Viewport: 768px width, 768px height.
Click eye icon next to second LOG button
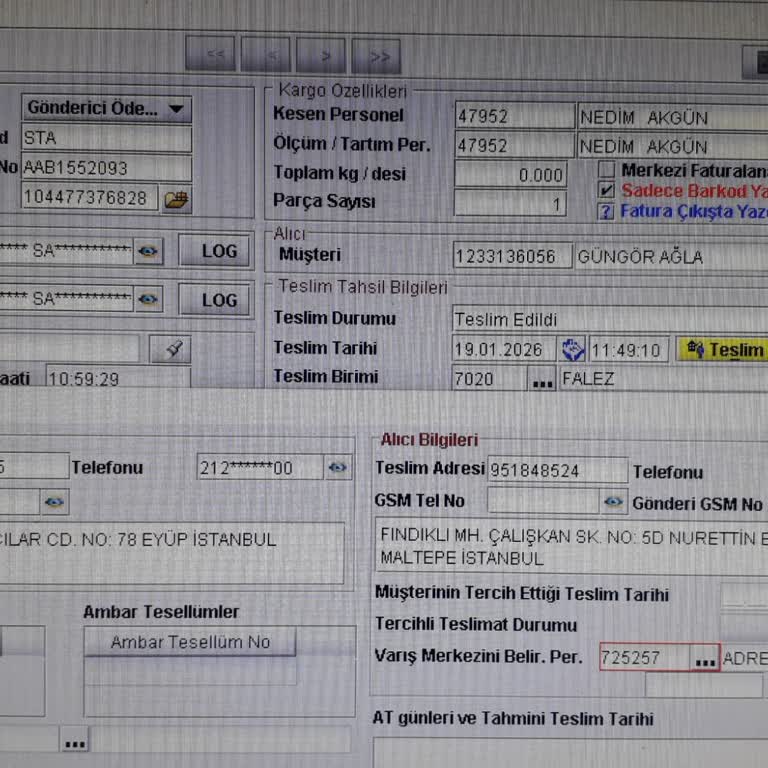coord(148,299)
